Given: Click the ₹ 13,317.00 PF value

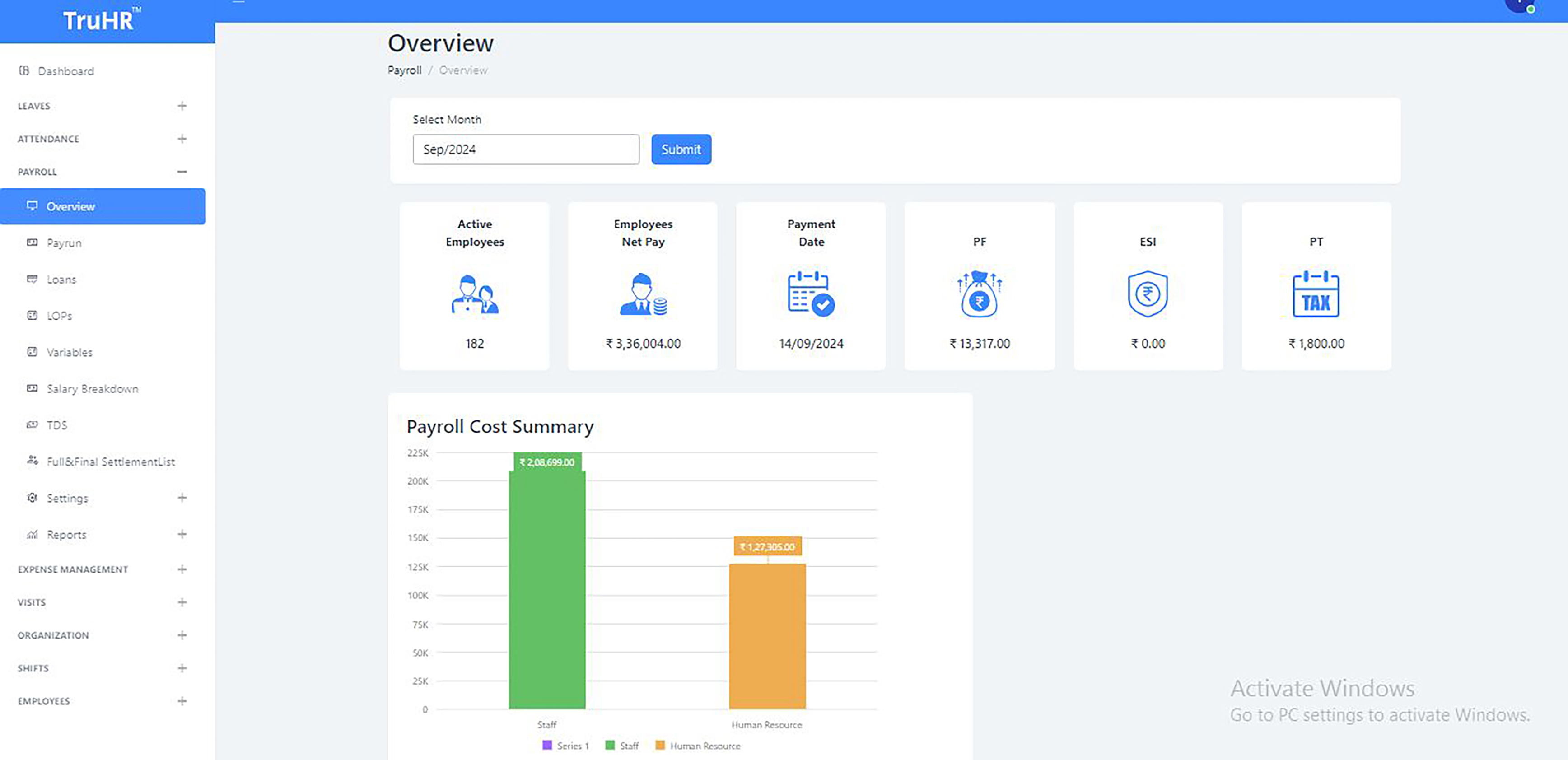Looking at the screenshot, I should (980, 344).
